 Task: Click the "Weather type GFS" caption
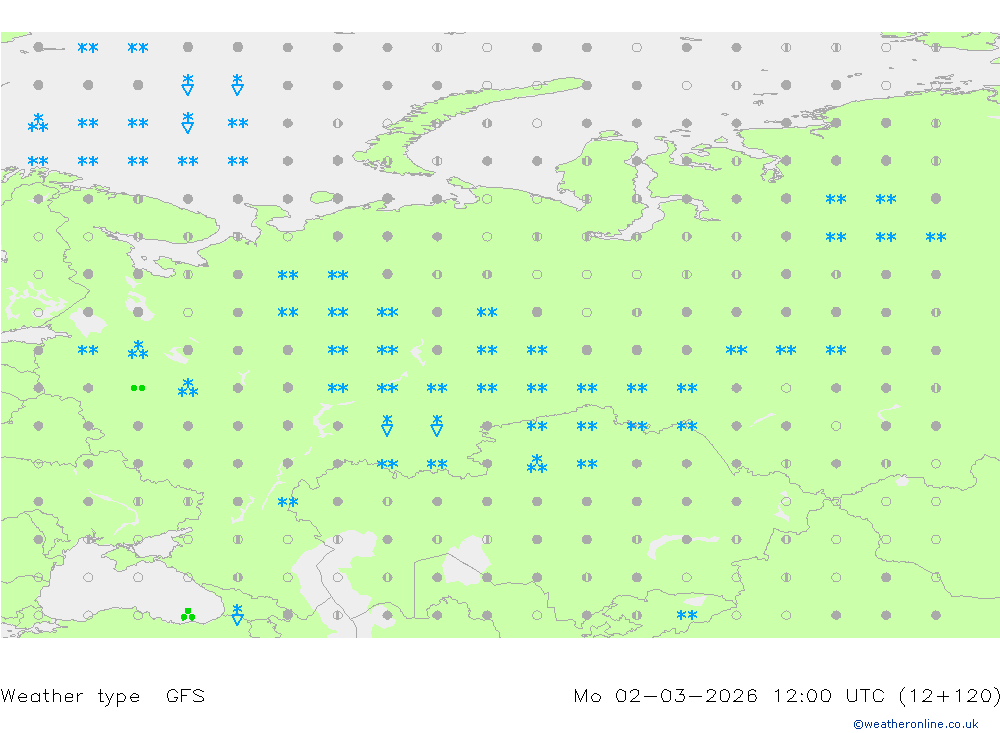point(103,695)
